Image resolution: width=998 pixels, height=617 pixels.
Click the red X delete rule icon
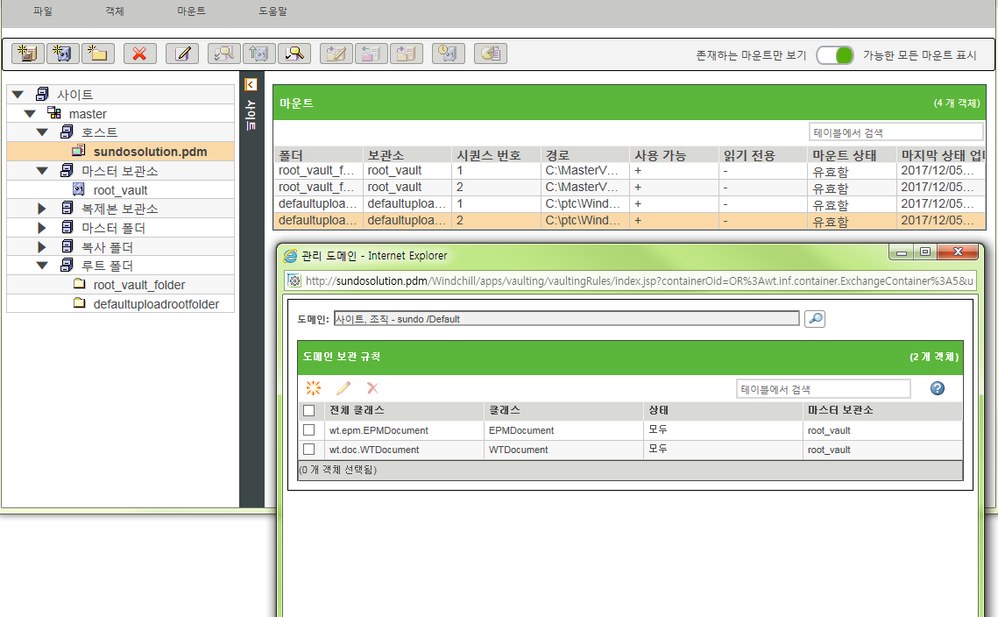[x=372, y=388]
